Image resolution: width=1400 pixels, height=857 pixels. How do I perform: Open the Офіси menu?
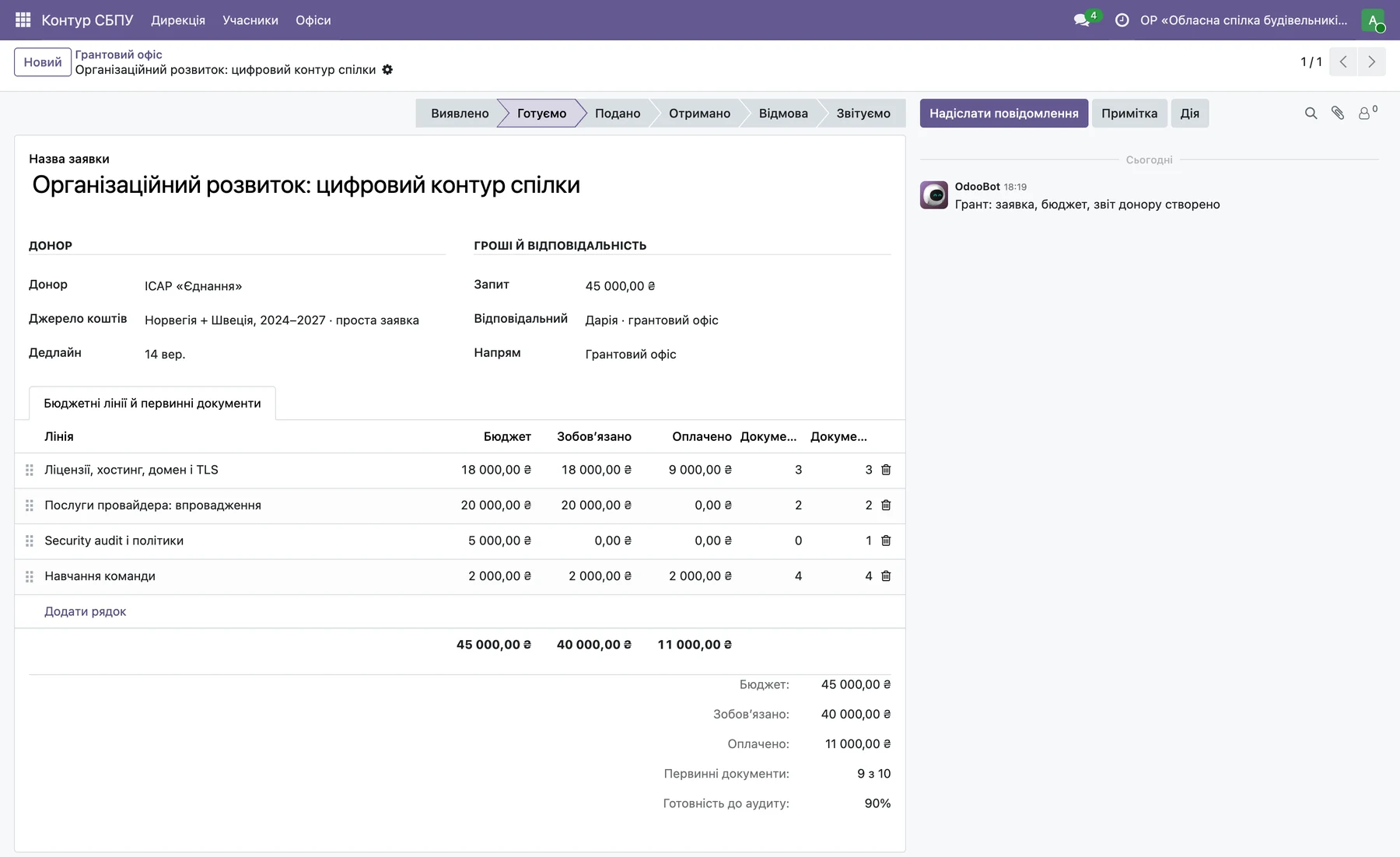click(x=313, y=20)
